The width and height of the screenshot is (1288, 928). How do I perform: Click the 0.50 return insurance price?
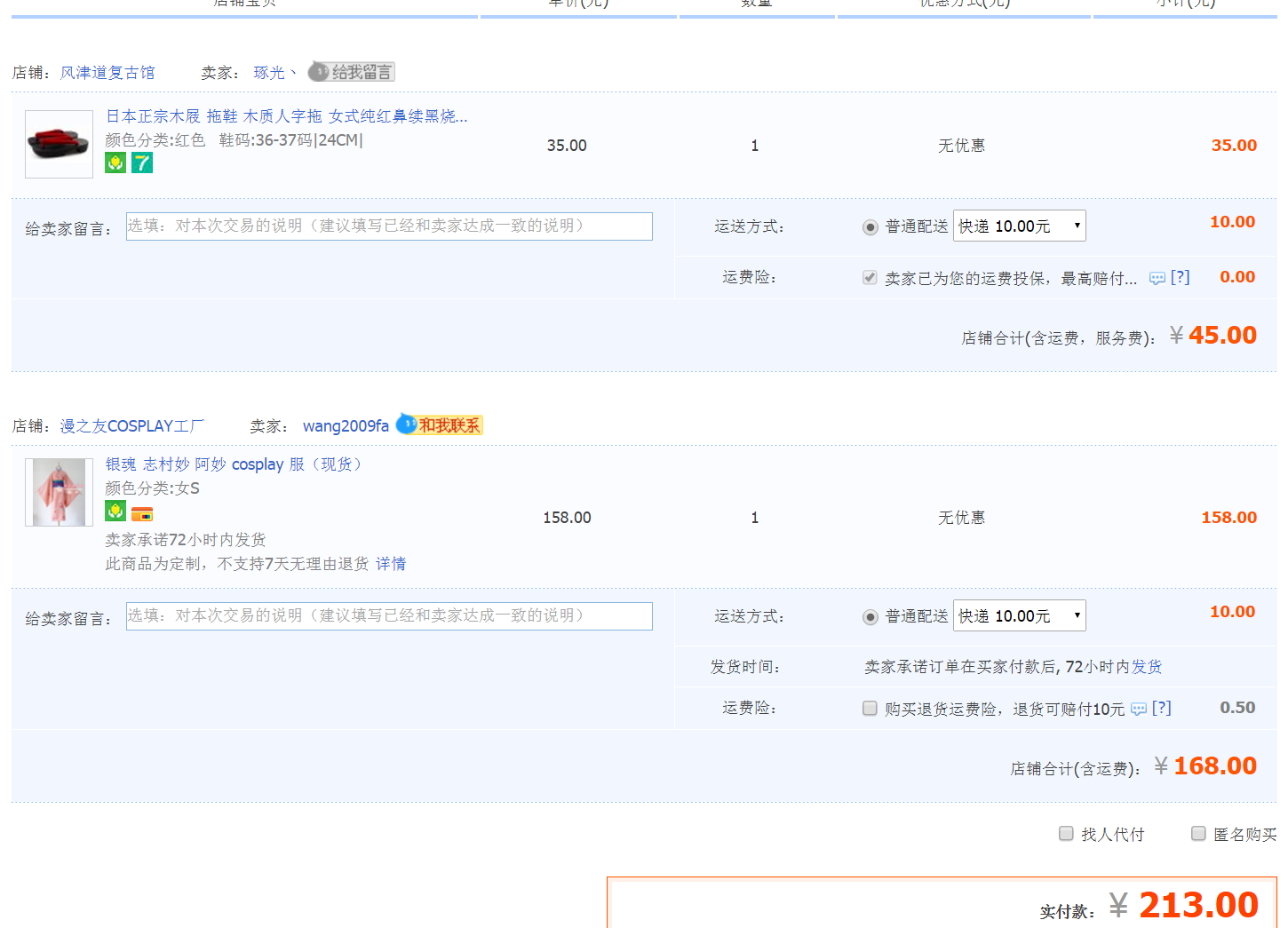click(x=1237, y=708)
